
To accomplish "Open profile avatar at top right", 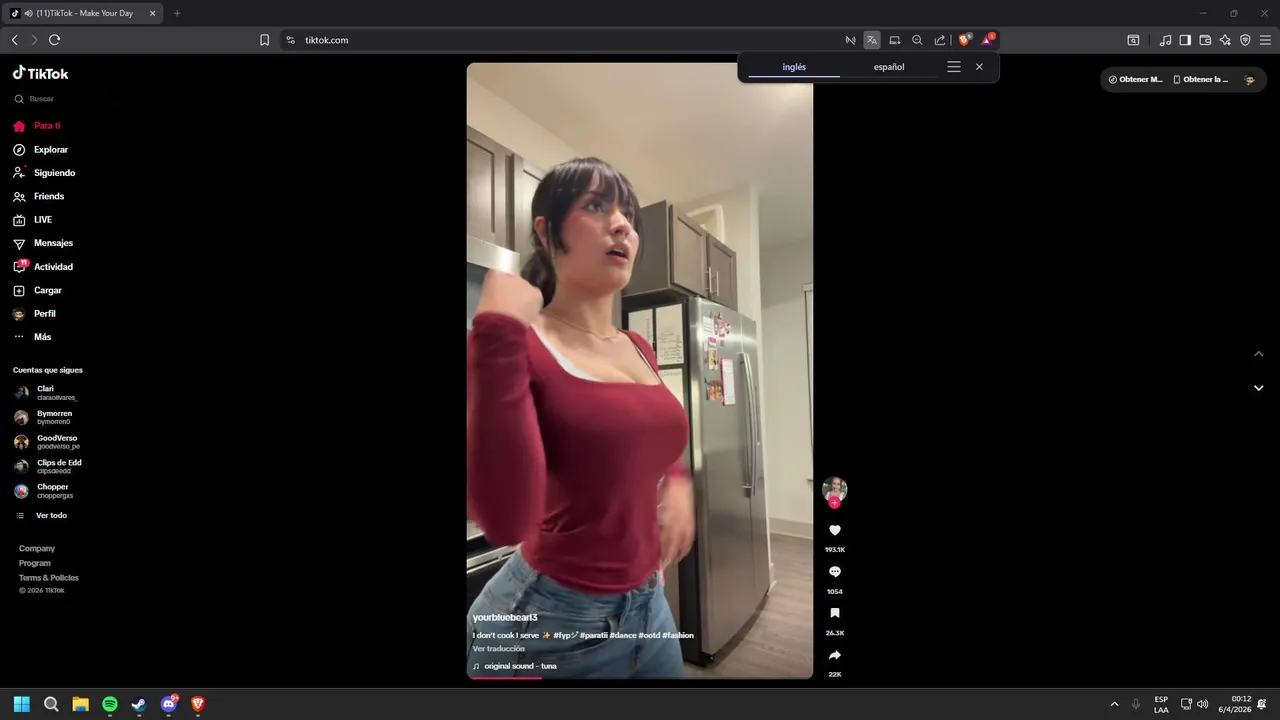I will 1249,79.
